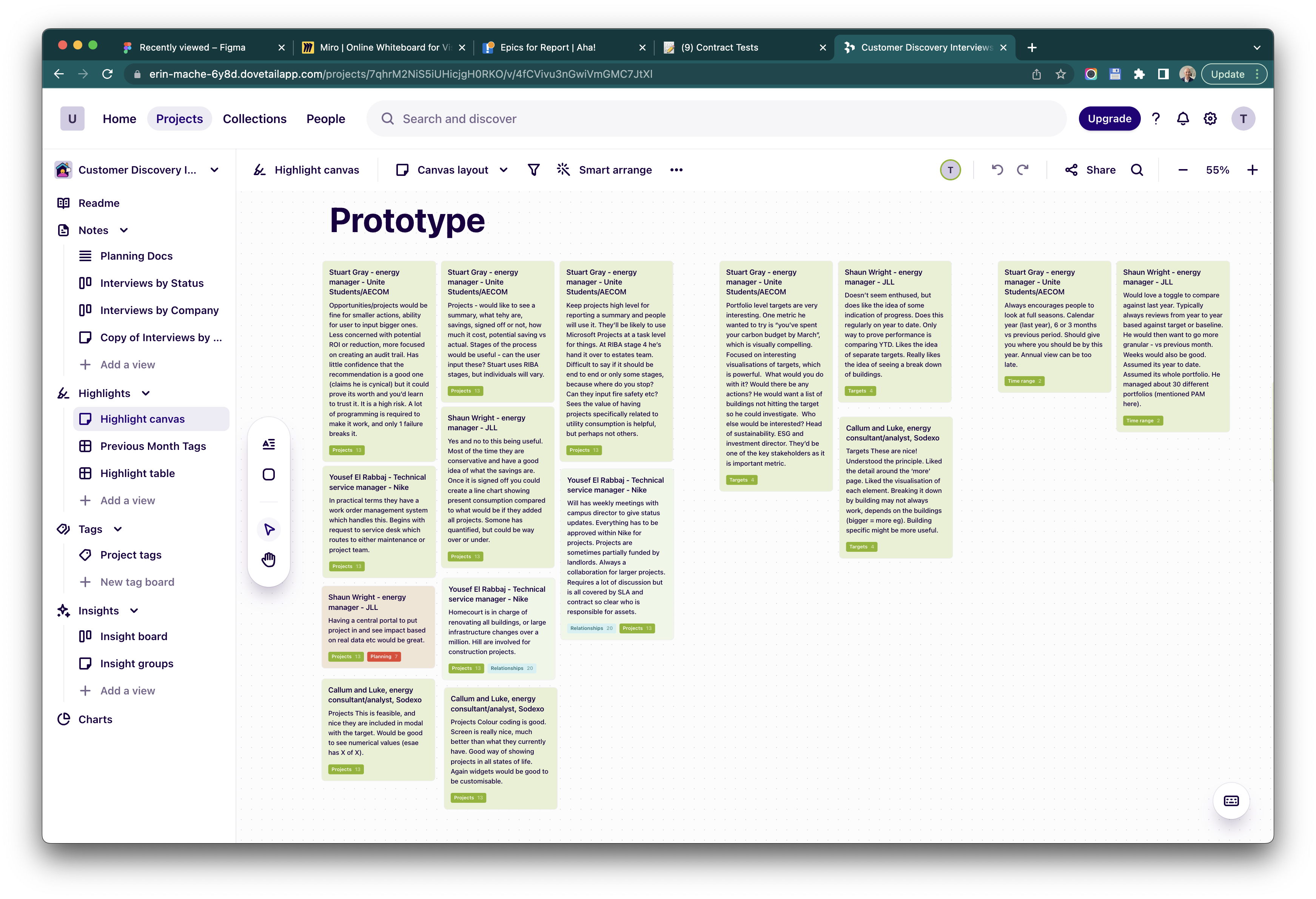Reload the page in browser
The width and height of the screenshot is (1316, 899).
click(107, 74)
